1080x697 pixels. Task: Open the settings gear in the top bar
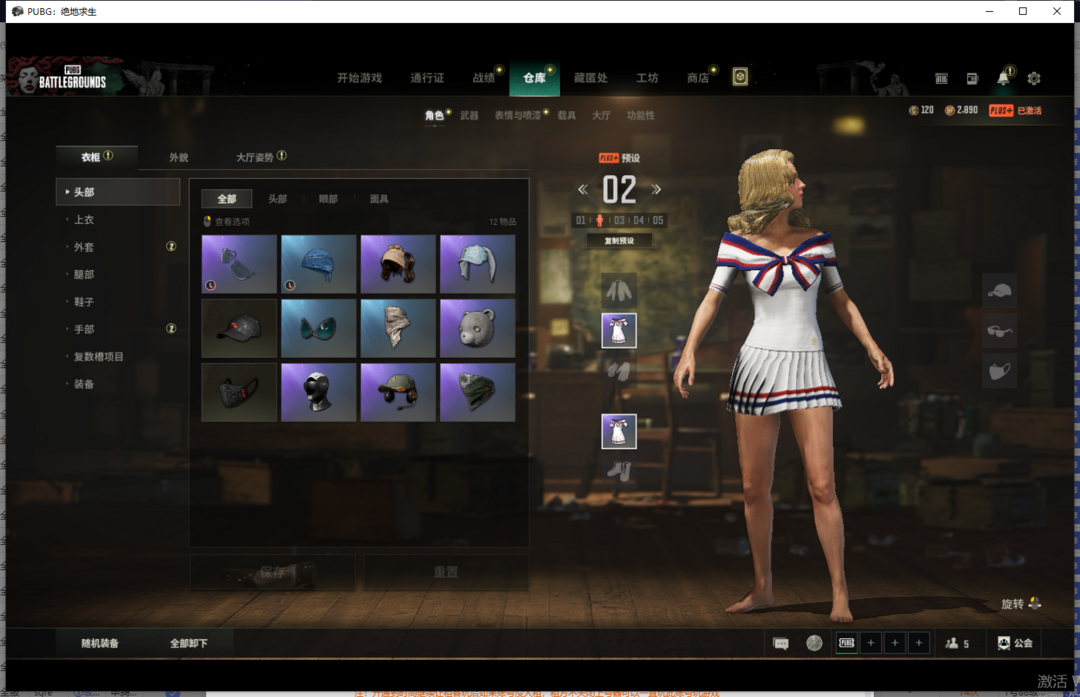coord(1034,79)
